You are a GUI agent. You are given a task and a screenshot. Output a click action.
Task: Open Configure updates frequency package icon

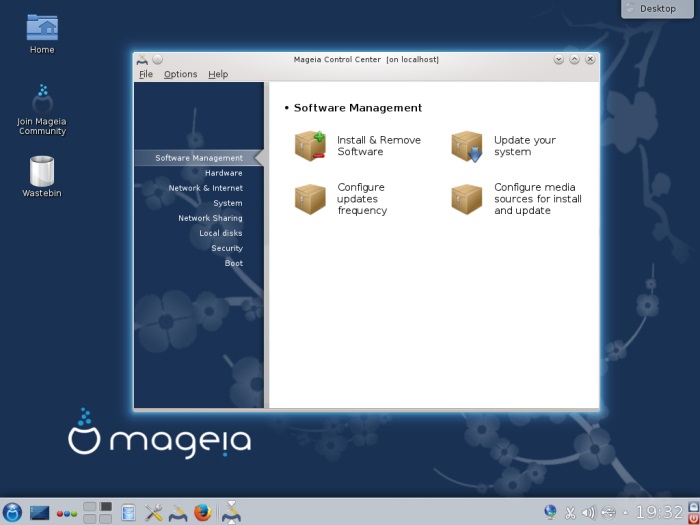310,199
